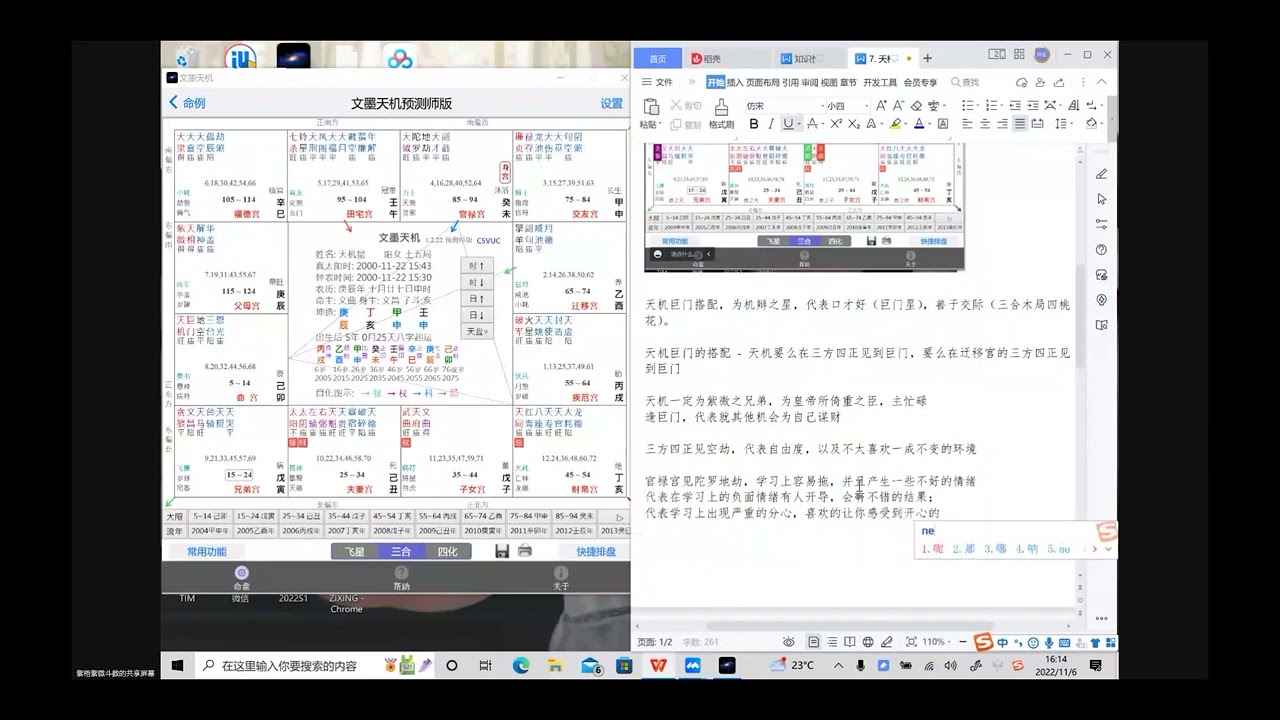Screen dimensions: 1280x720
Task: Click share icon in WPS header
Action: click(x=1059, y=82)
